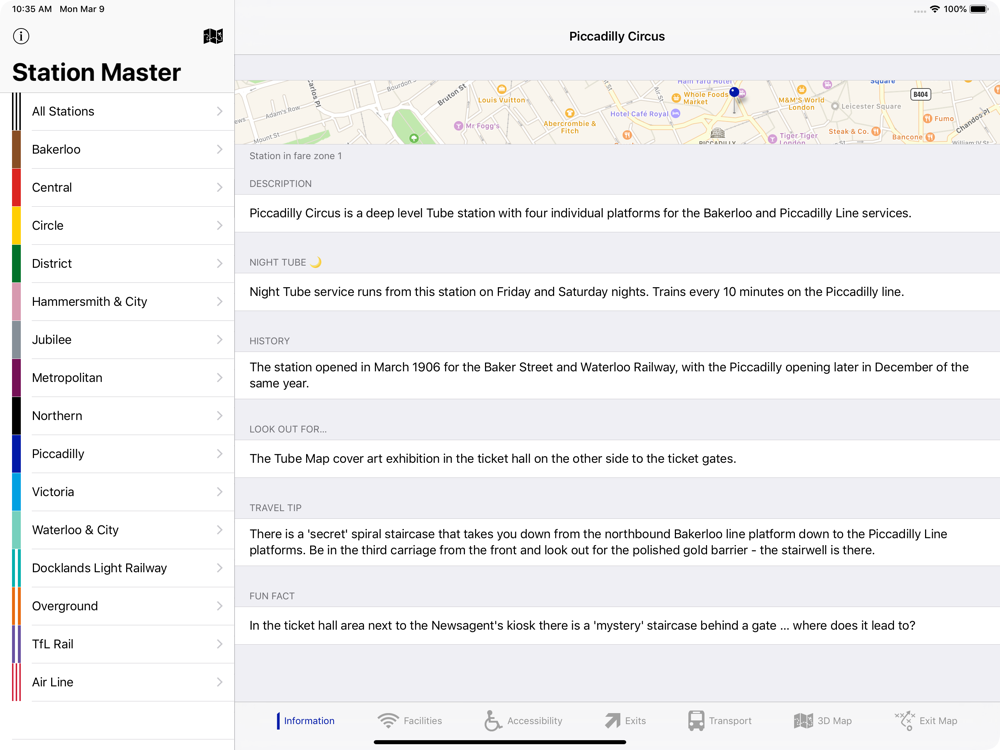The height and width of the screenshot is (750, 1000).
Task: Click the Abercrombie & Fitch map marker
Action: (570, 114)
